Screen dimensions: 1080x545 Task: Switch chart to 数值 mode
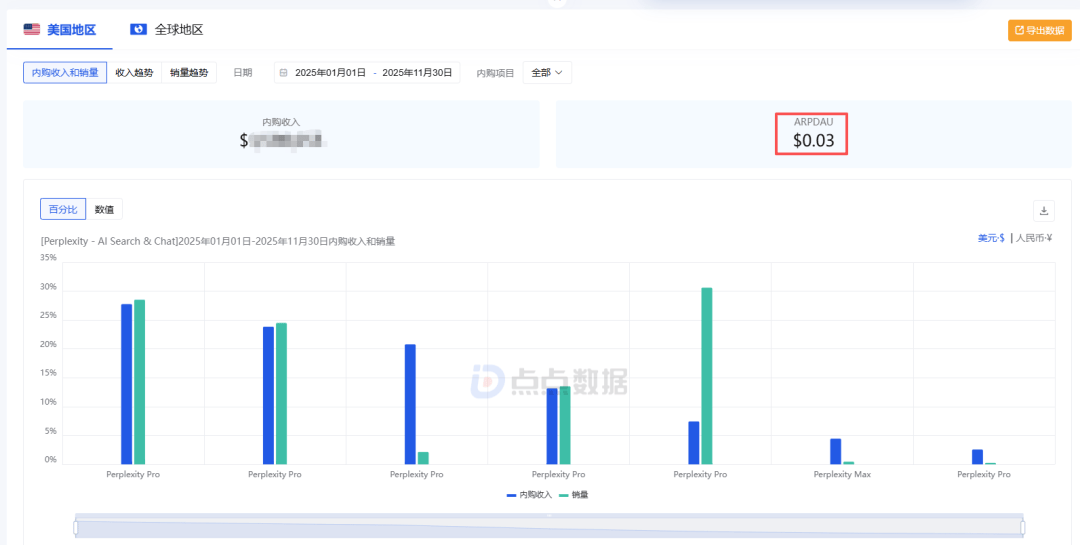(104, 209)
